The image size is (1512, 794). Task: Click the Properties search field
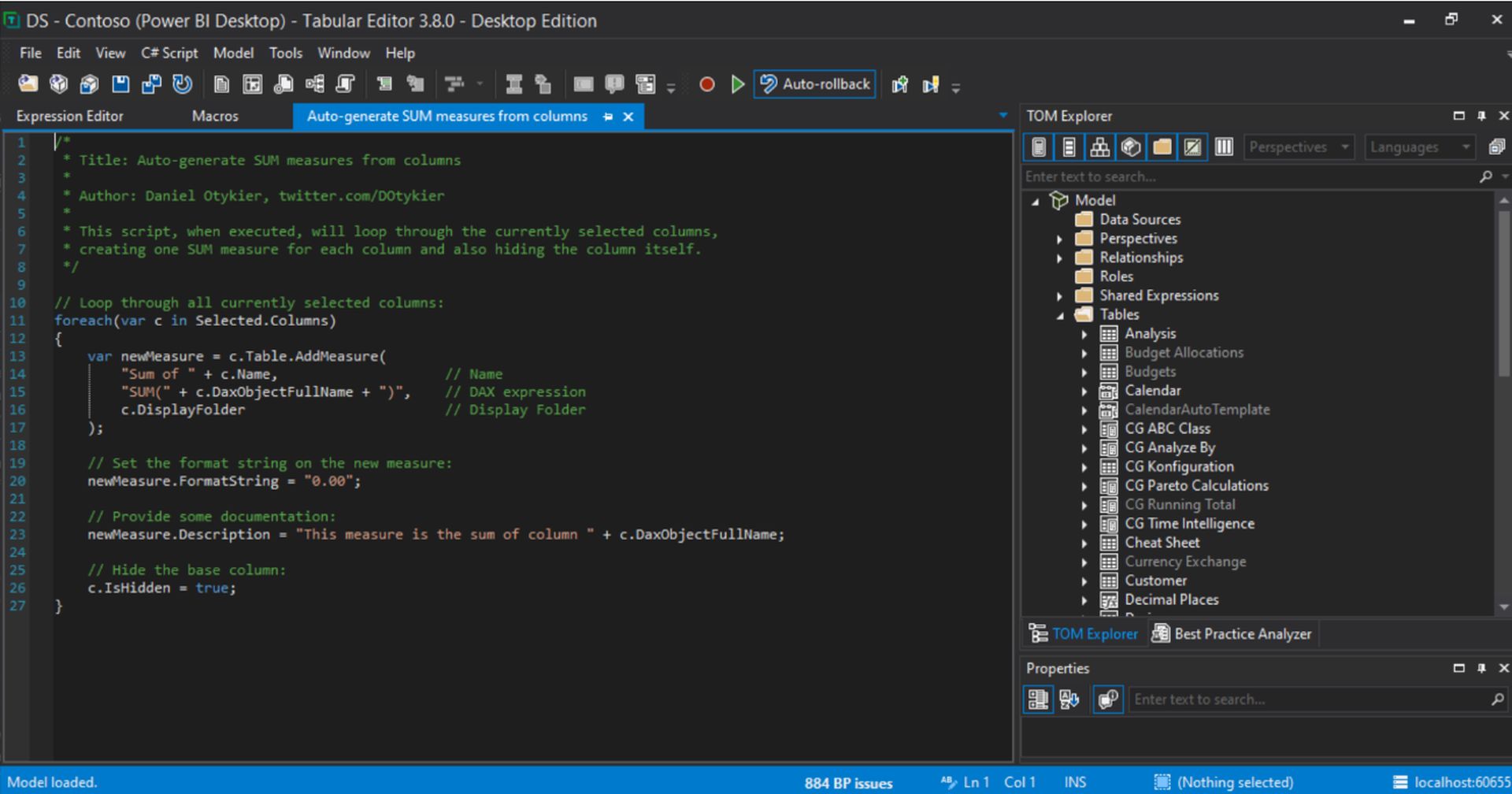(1309, 699)
